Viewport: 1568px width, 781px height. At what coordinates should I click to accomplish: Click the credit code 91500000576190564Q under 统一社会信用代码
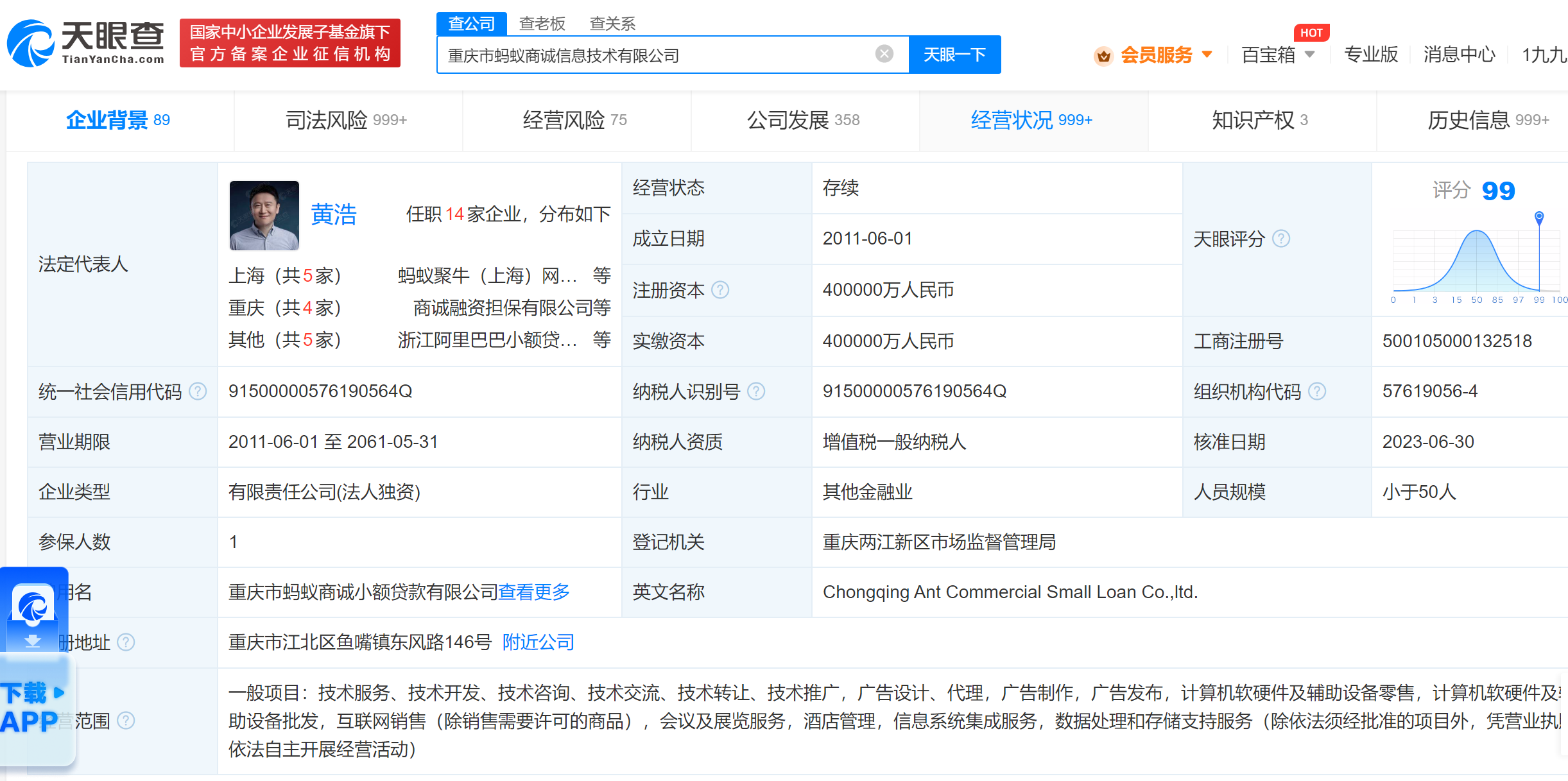320,391
